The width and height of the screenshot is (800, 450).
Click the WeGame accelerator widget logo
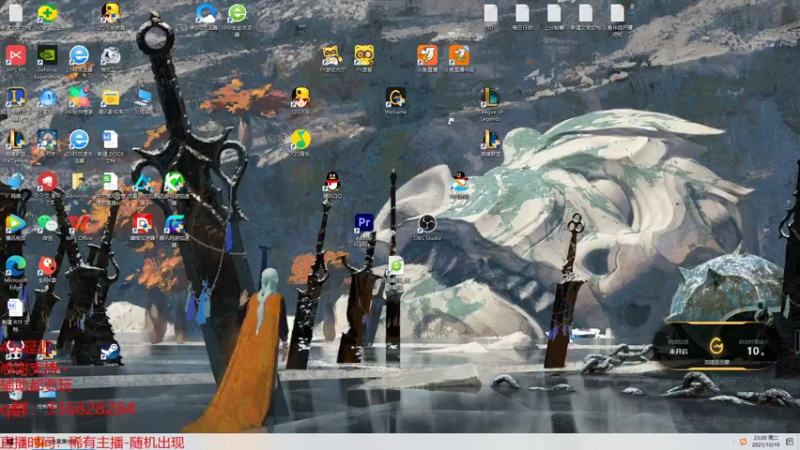[x=716, y=347]
